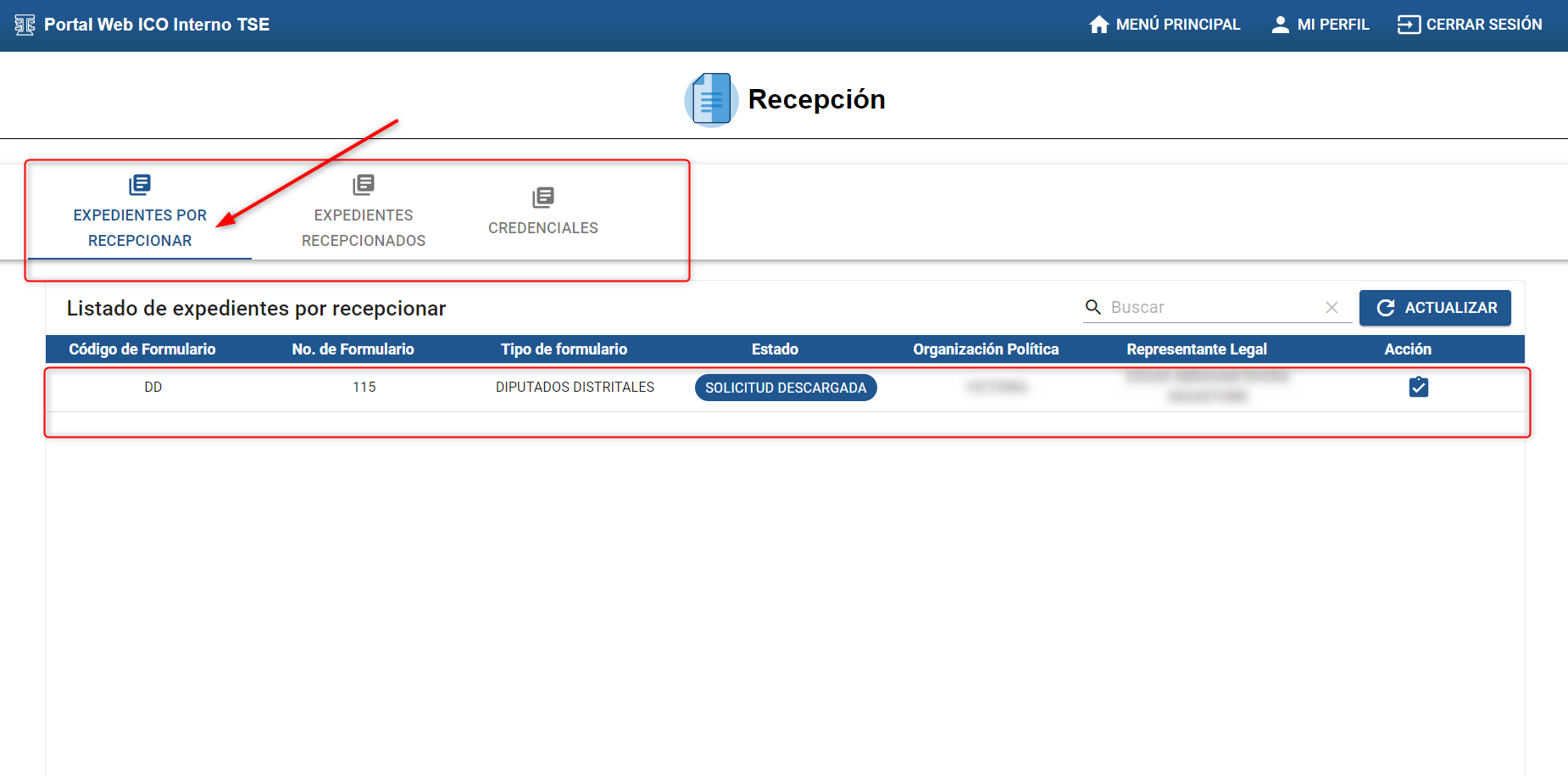Click the Solicitud Descargada status badge
The width and height of the screenshot is (1568, 776).
[786, 388]
